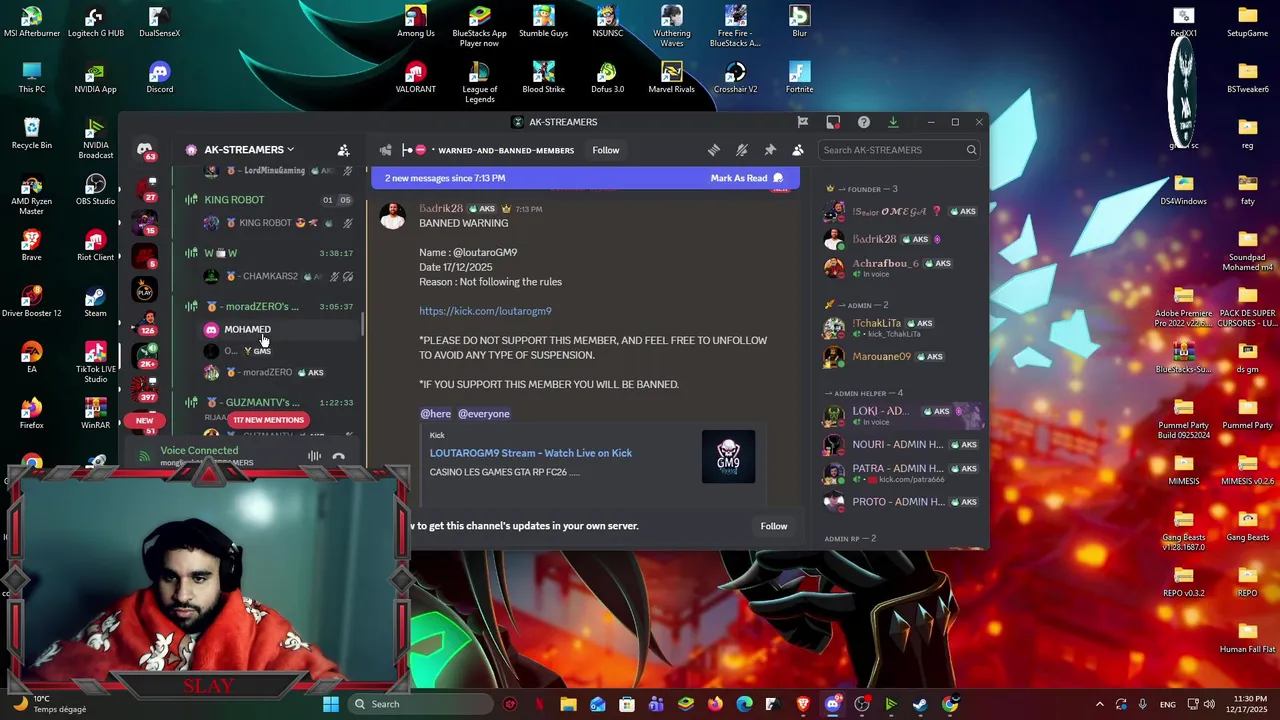Open the Marvel Rivals desktop icon
Viewport: 1280px width, 720px height.
[671, 78]
